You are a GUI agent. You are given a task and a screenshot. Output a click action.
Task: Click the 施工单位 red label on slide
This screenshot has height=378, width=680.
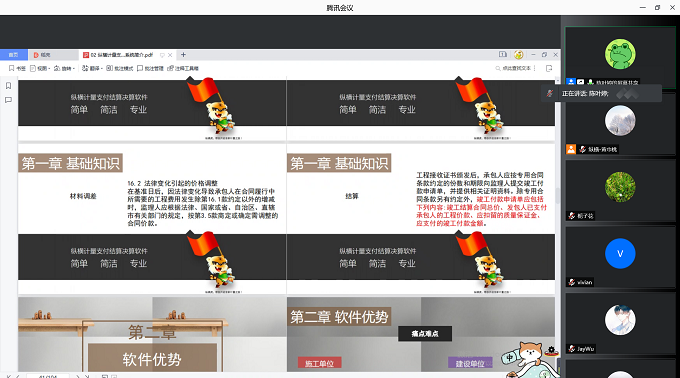320,363
